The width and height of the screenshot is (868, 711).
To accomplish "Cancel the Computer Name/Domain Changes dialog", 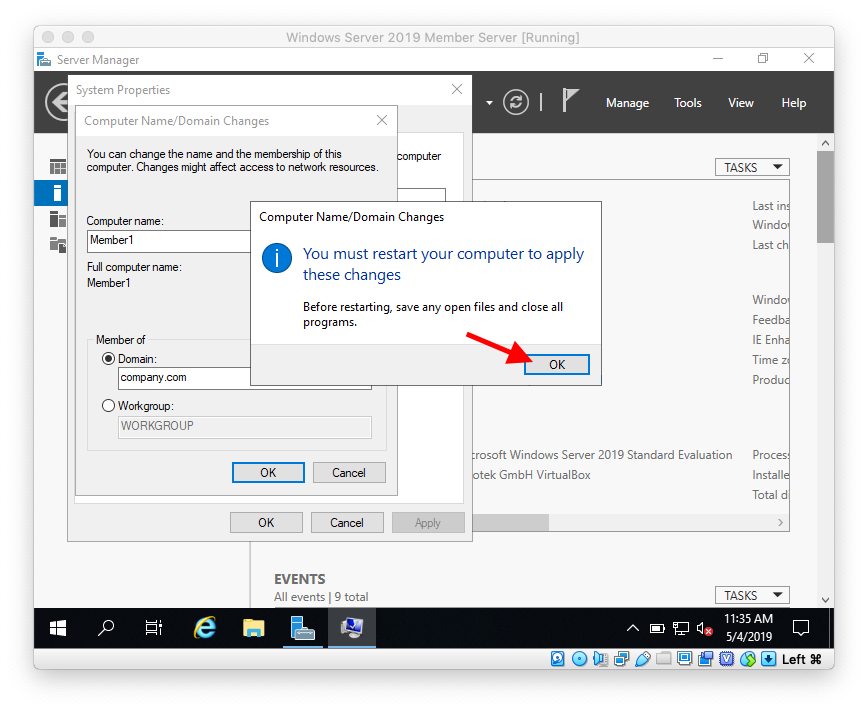I will tap(349, 471).
